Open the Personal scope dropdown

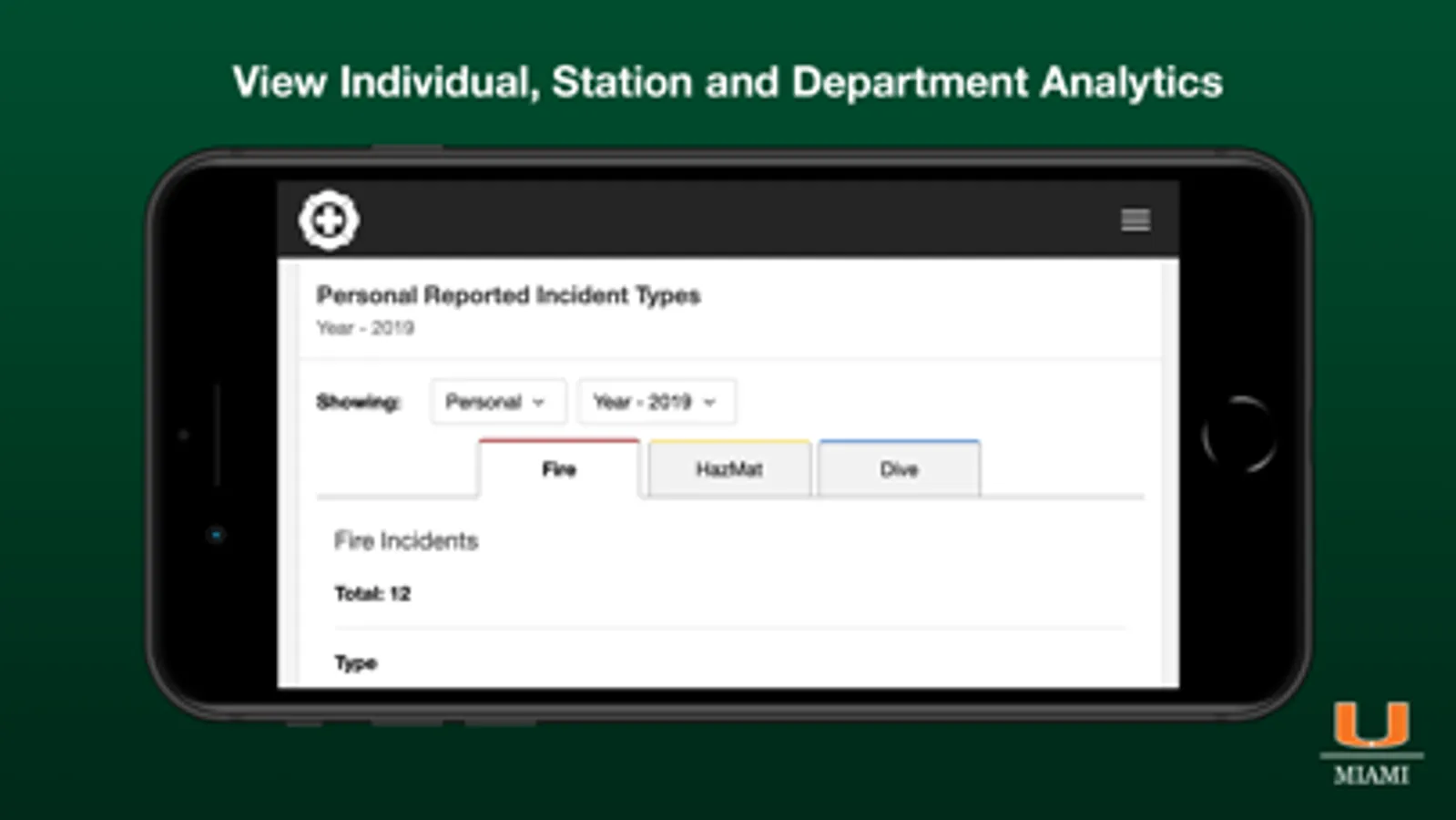[498, 402]
